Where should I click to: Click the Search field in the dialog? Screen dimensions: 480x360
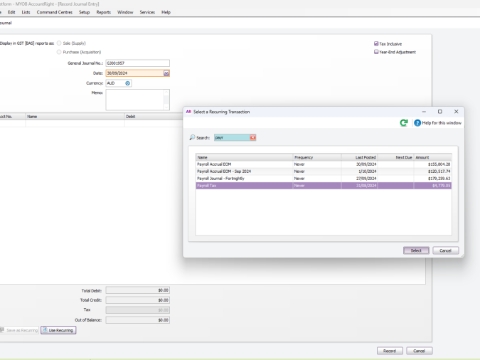pyautogui.click(x=232, y=138)
